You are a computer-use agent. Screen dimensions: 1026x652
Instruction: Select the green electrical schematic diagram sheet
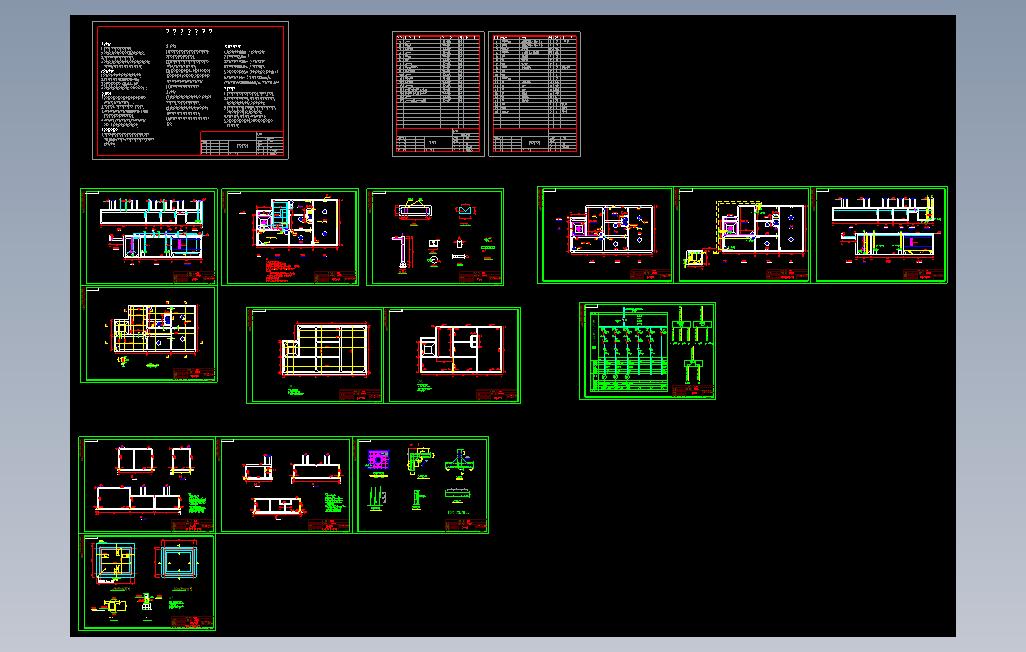click(647, 351)
